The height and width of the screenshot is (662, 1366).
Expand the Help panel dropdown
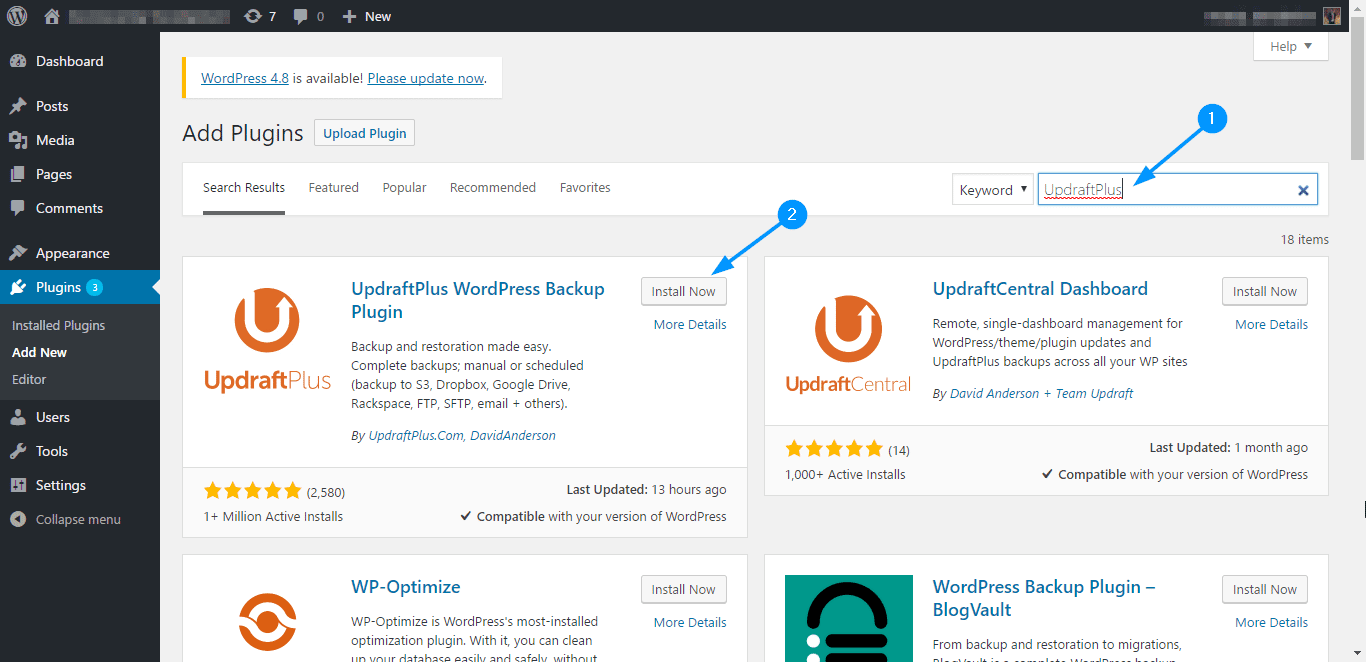coord(1291,46)
